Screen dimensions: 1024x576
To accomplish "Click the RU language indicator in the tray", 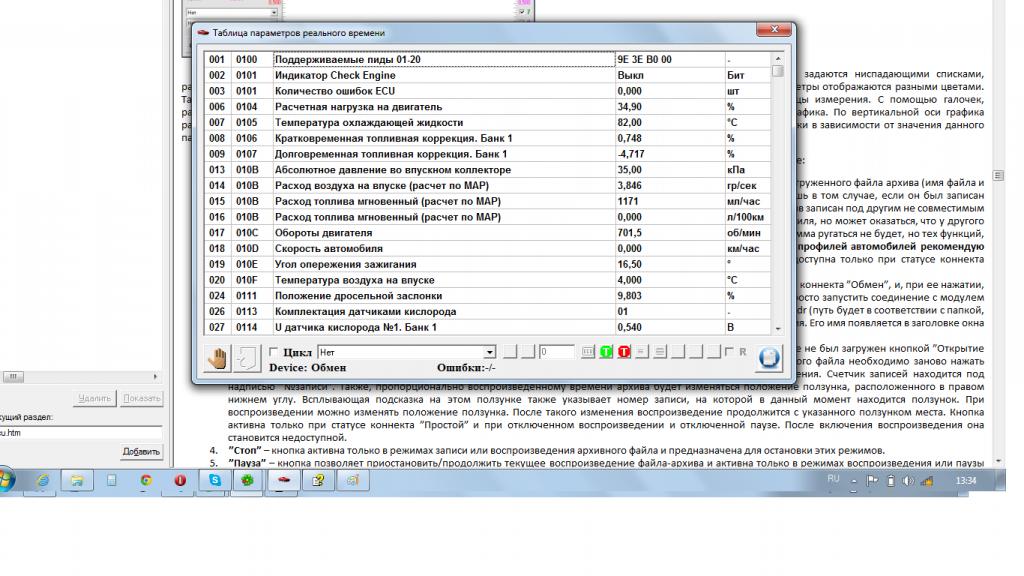I will 834,480.
